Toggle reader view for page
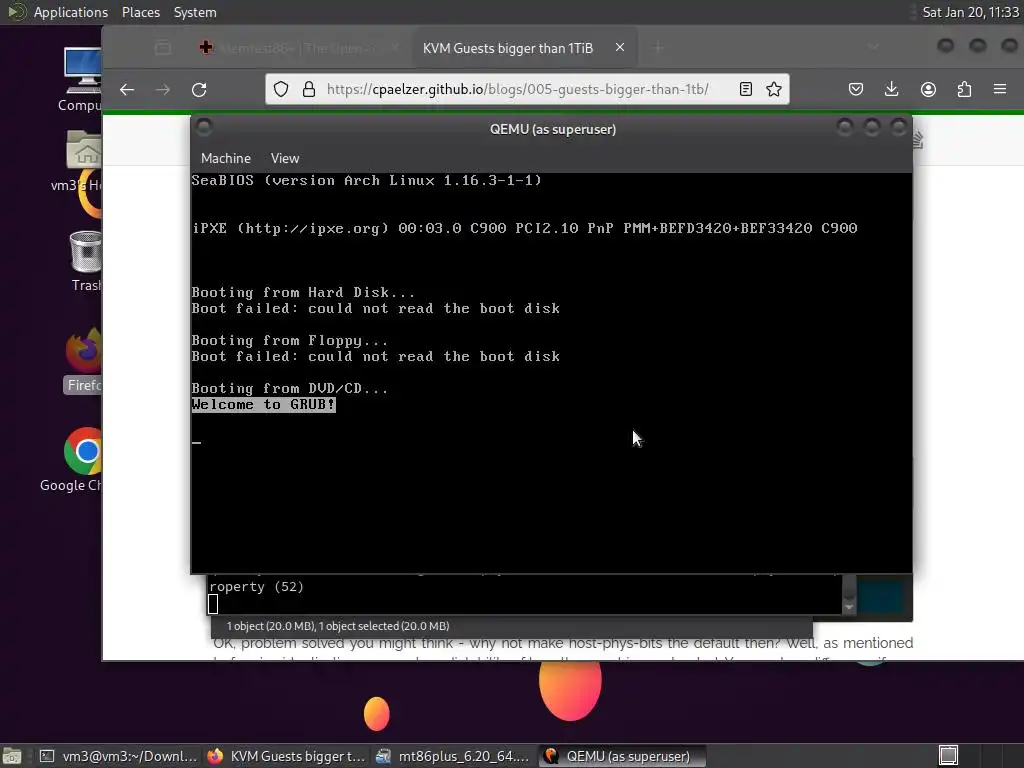The image size is (1024, 768). coord(745,89)
